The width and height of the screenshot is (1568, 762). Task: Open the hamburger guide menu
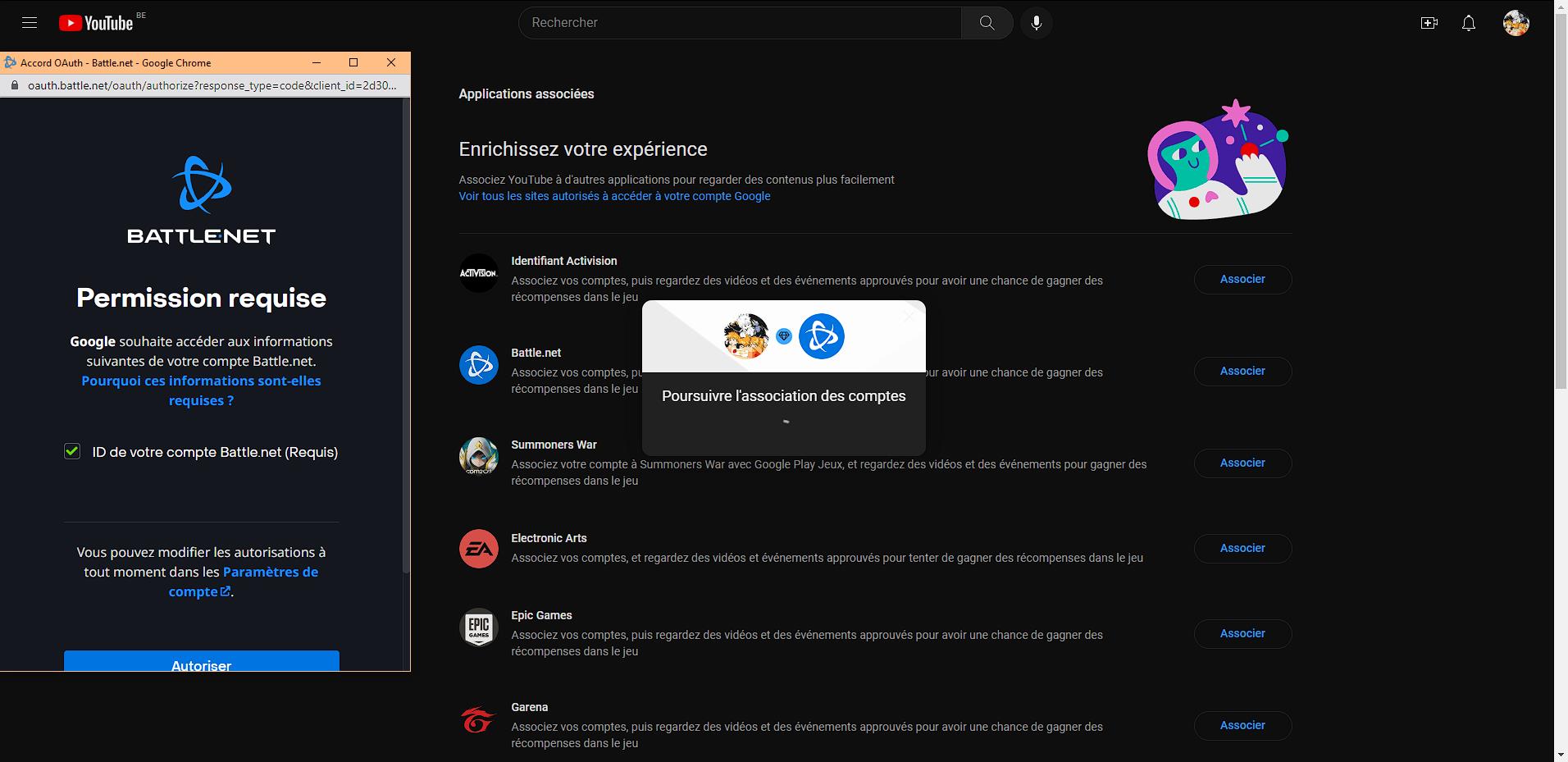coord(30,22)
